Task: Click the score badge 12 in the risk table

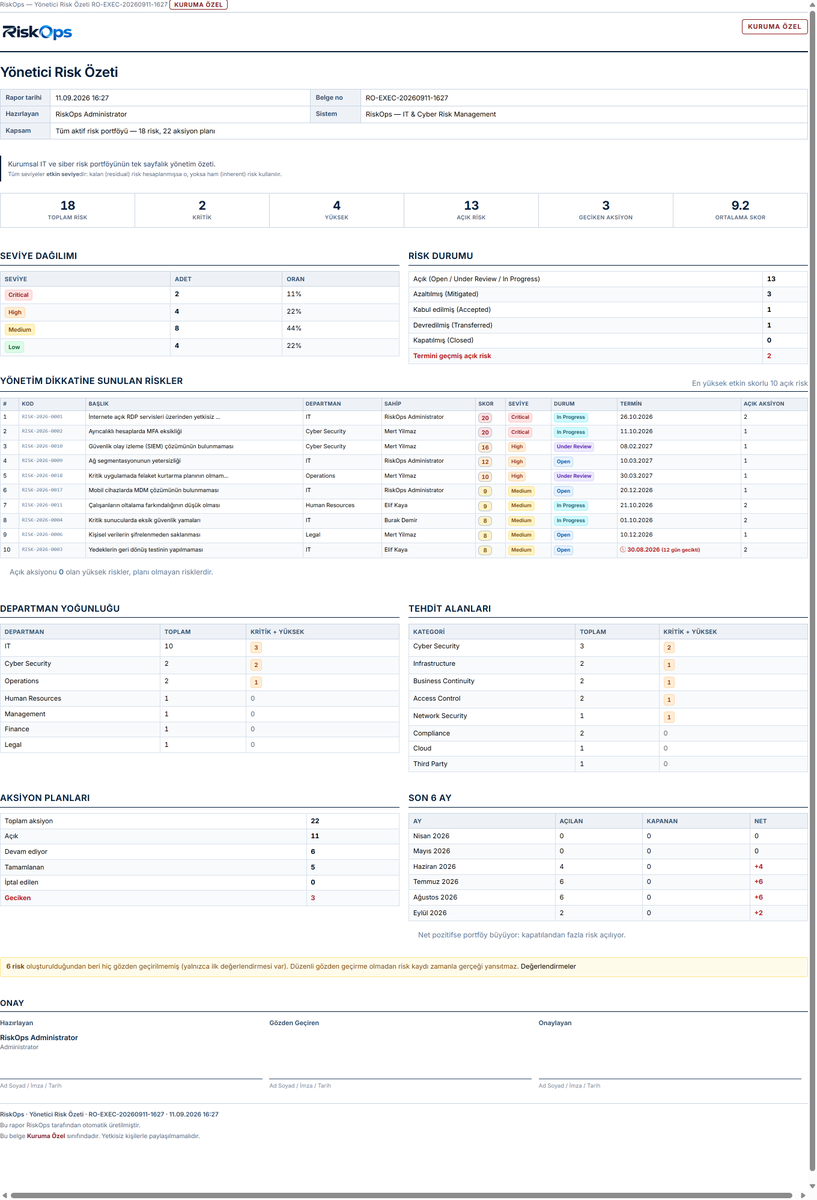Action: tap(485, 461)
